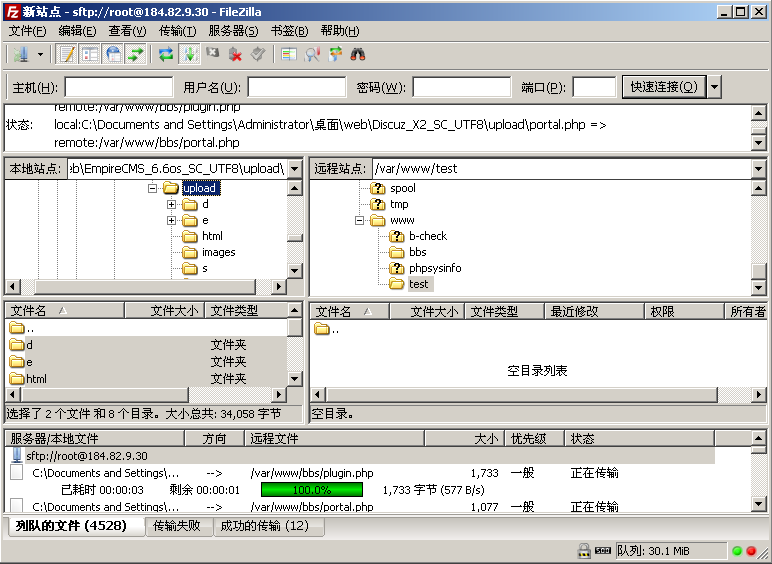The image size is (772, 564).
Task: Click the green activity LED indicator
Action: (x=737, y=551)
